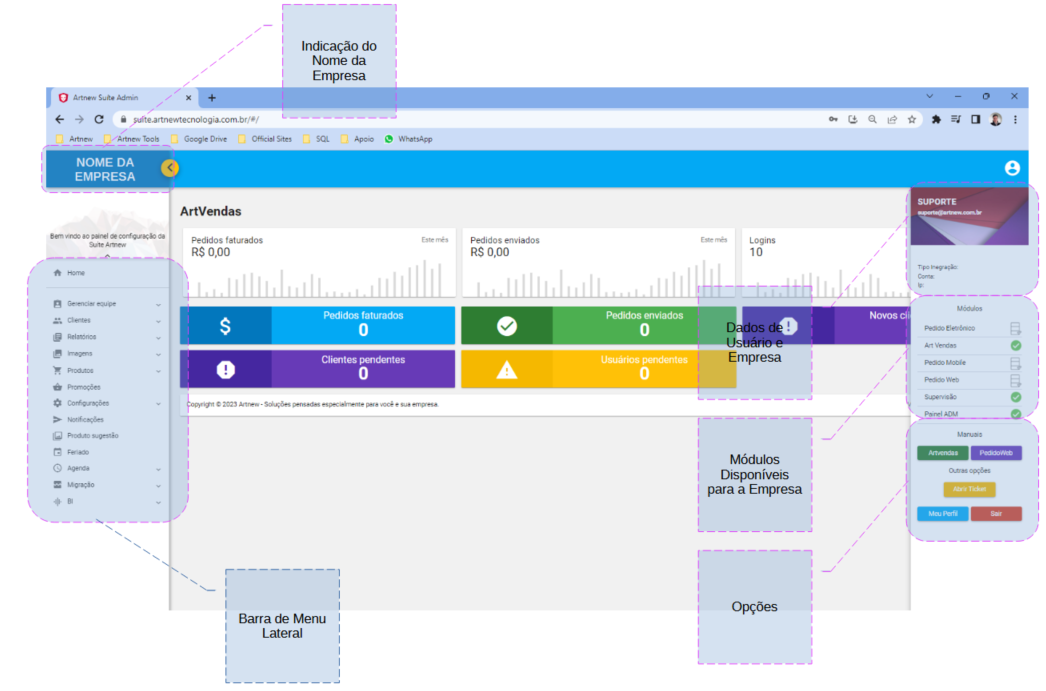
Task: Toggle the Art Vendas module green check
Action: click(x=1015, y=346)
